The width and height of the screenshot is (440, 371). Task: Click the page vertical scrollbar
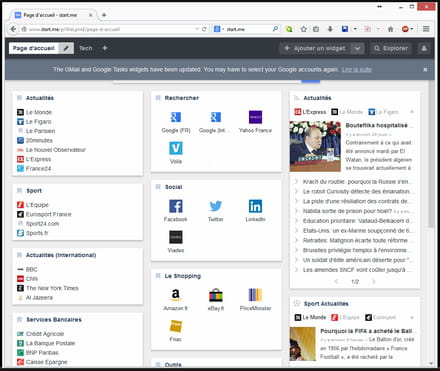(431, 153)
